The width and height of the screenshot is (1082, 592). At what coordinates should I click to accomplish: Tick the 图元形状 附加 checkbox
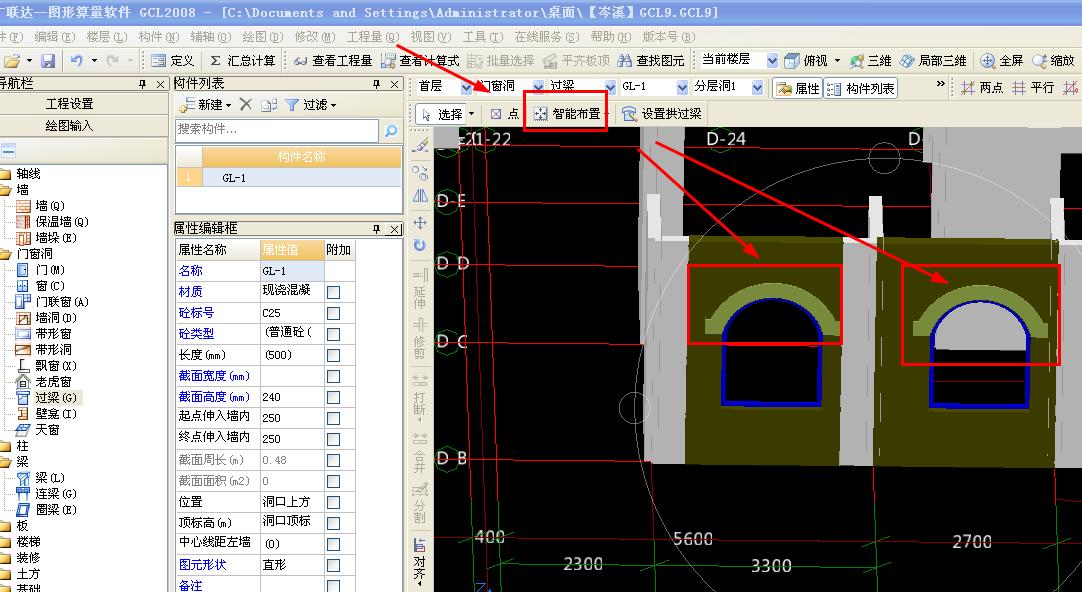coord(333,565)
